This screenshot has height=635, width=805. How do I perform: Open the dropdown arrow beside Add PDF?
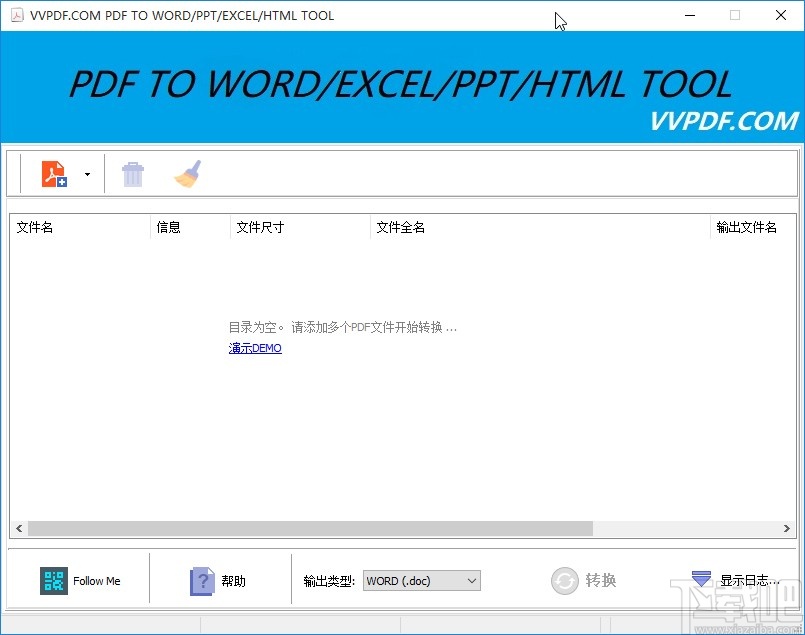click(x=87, y=172)
